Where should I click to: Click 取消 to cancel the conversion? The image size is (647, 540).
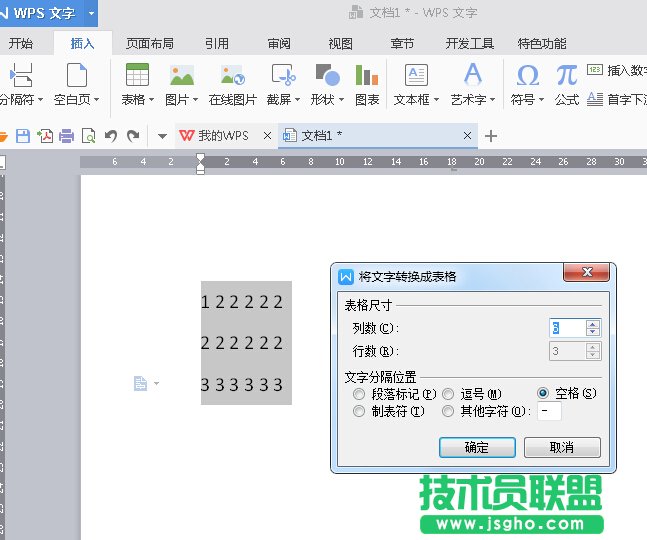tap(562, 447)
